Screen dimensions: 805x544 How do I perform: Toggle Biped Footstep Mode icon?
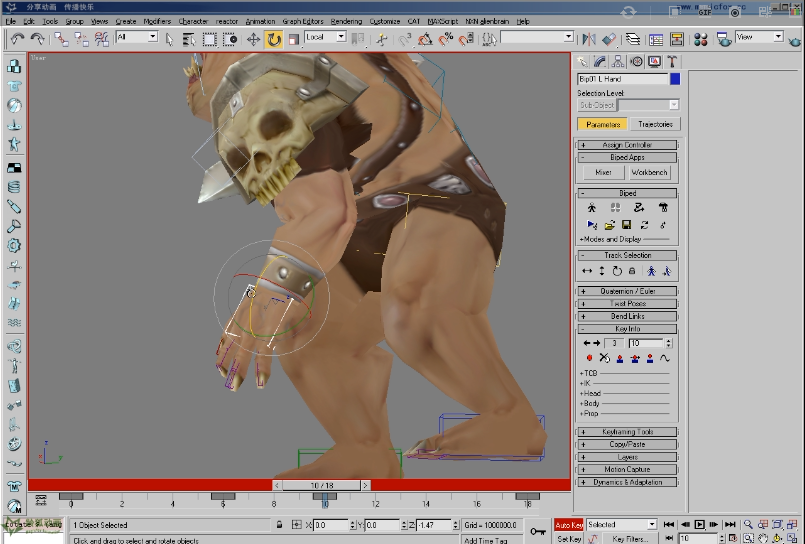tap(615, 207)
